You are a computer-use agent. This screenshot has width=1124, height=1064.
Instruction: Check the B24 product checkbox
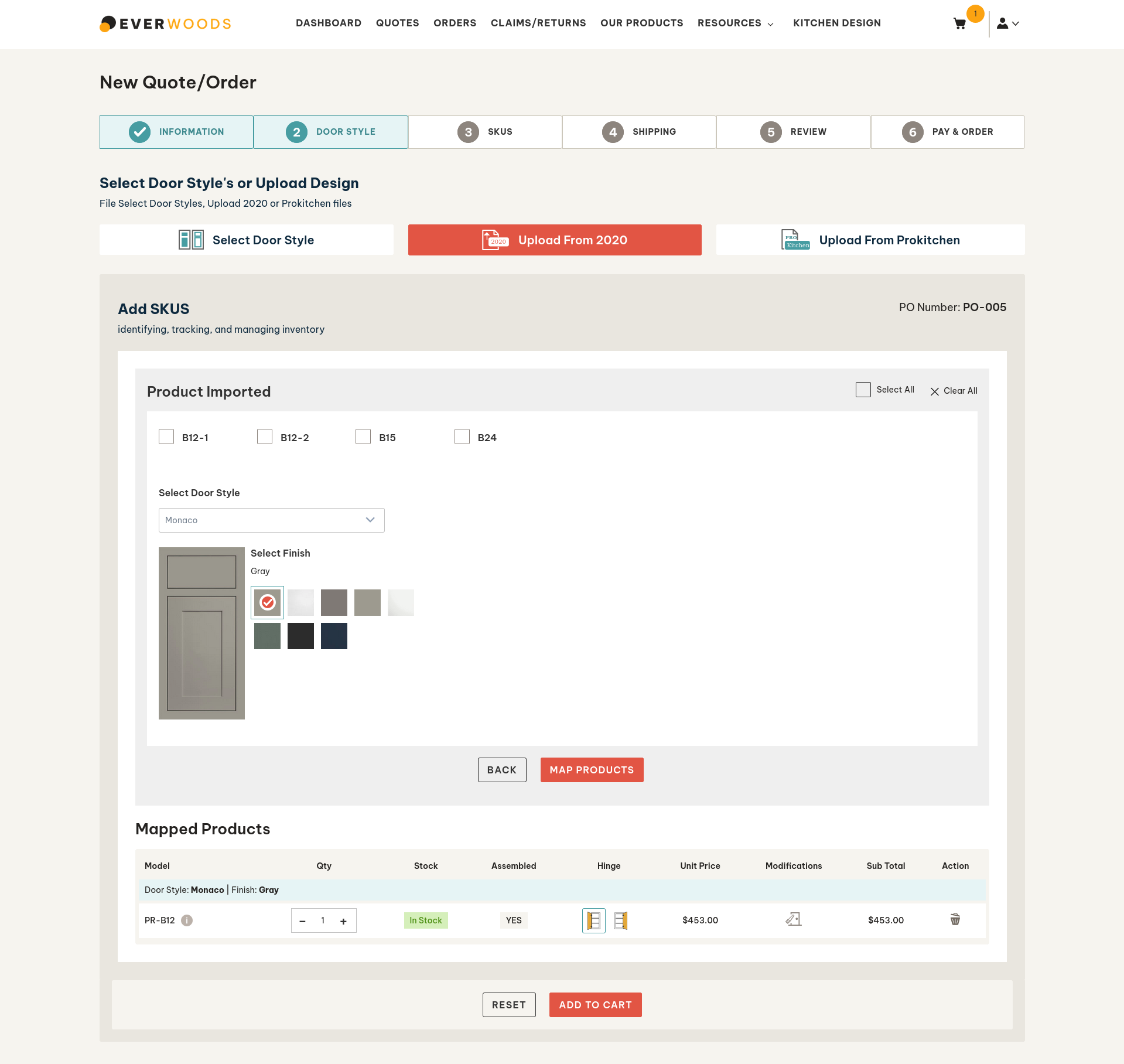coord(462,437)
